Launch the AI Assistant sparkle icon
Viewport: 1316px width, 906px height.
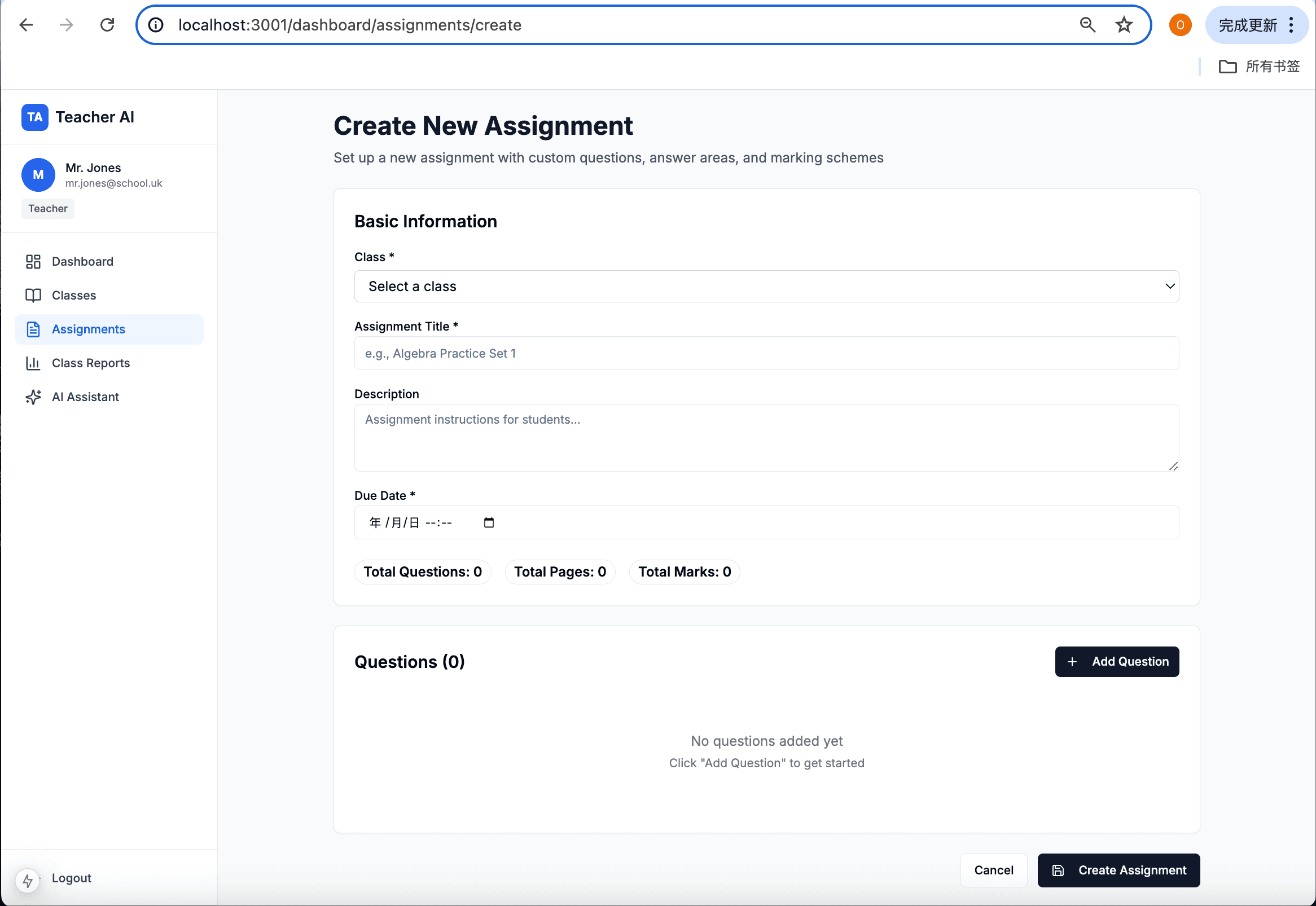[x=33, y=397]
